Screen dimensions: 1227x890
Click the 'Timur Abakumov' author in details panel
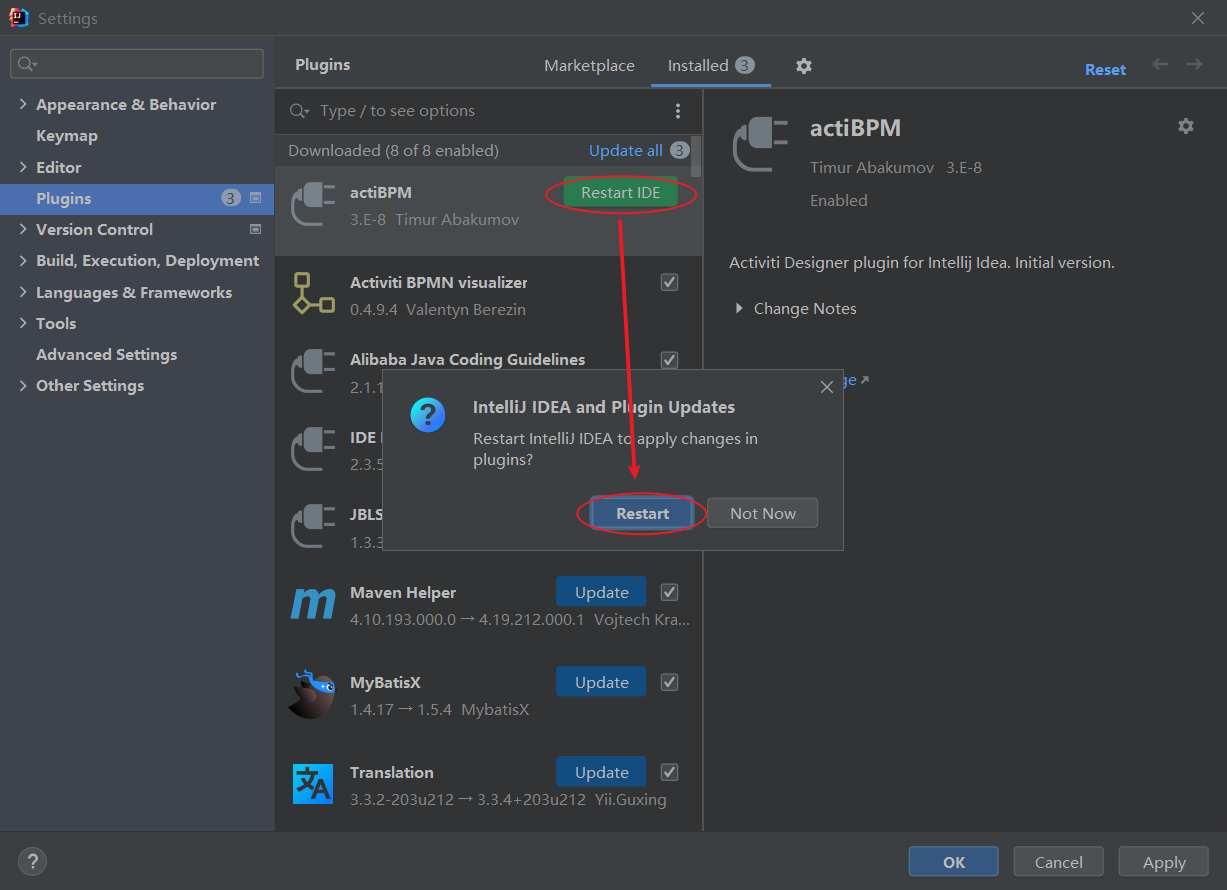coord(872,167)
